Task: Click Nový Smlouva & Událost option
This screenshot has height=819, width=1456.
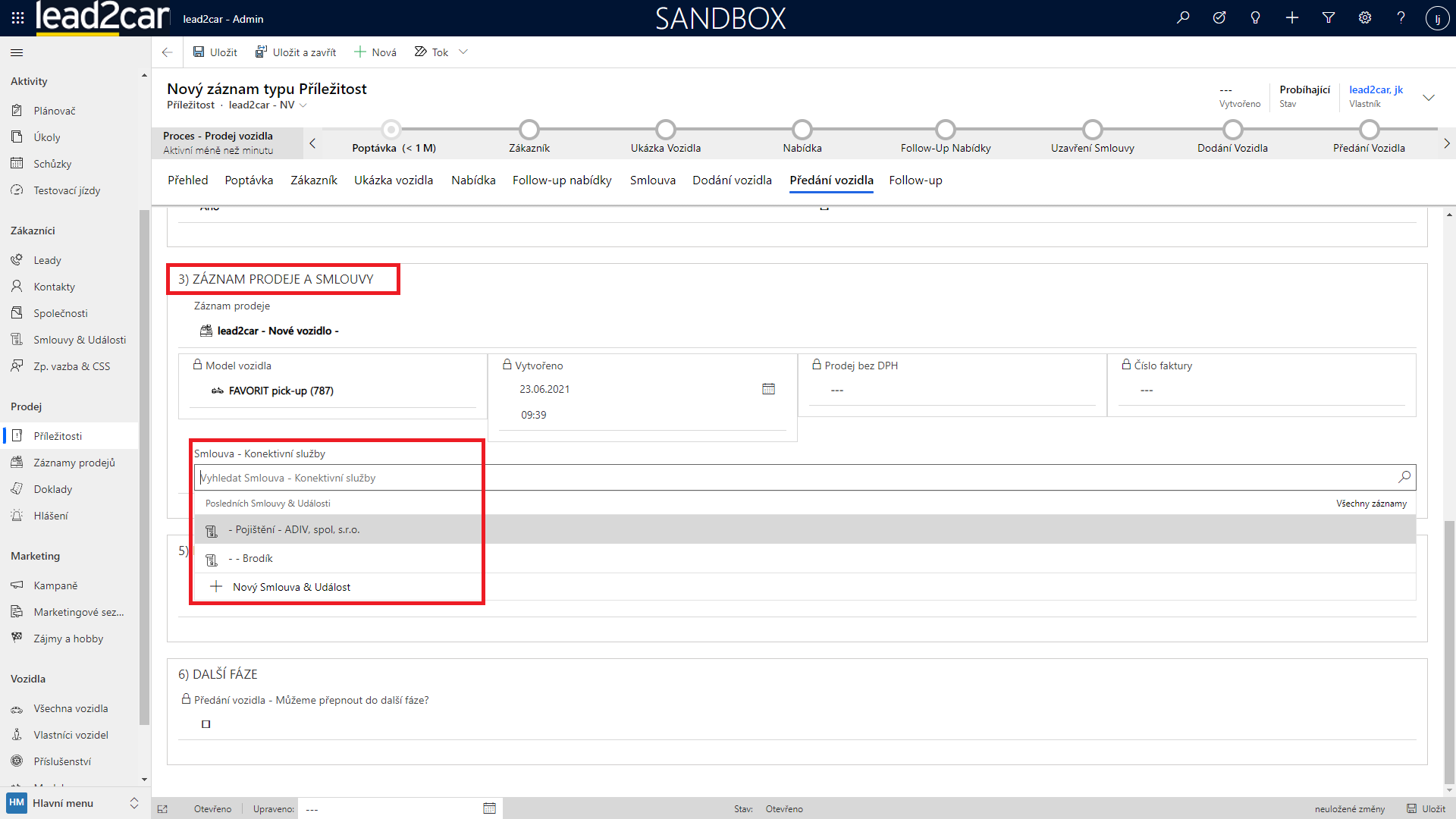Action: (291, 587)
